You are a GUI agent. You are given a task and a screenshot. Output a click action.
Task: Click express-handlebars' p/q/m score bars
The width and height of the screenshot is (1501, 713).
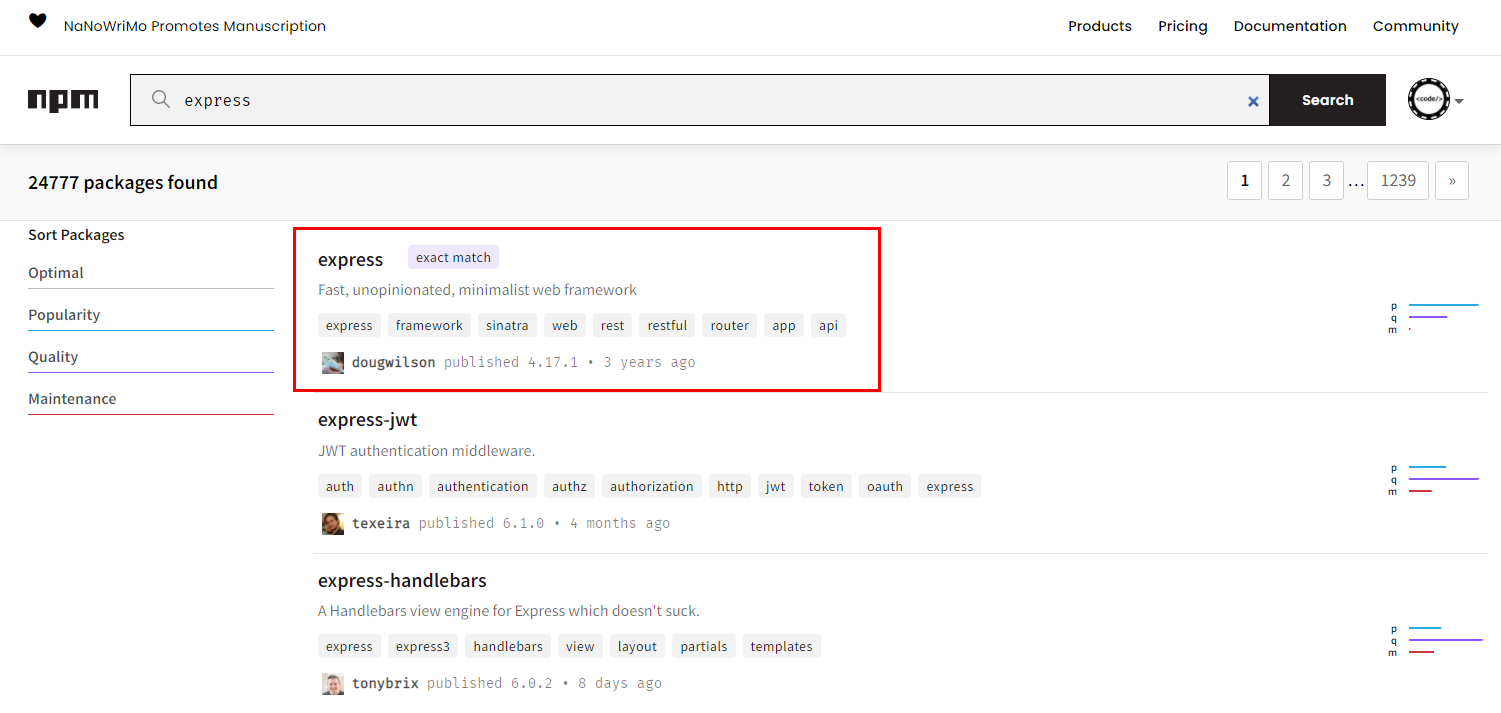pyautogui.click(x=1435, y=640)
